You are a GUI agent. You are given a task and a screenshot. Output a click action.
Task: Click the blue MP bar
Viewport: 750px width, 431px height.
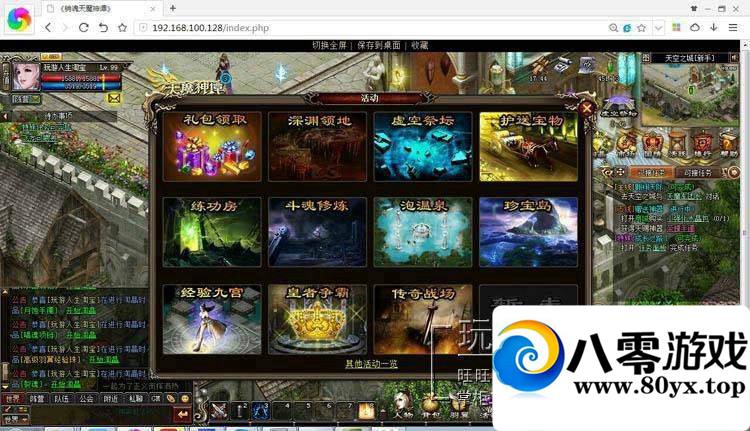pyautogui.click(x=81, y=86)
